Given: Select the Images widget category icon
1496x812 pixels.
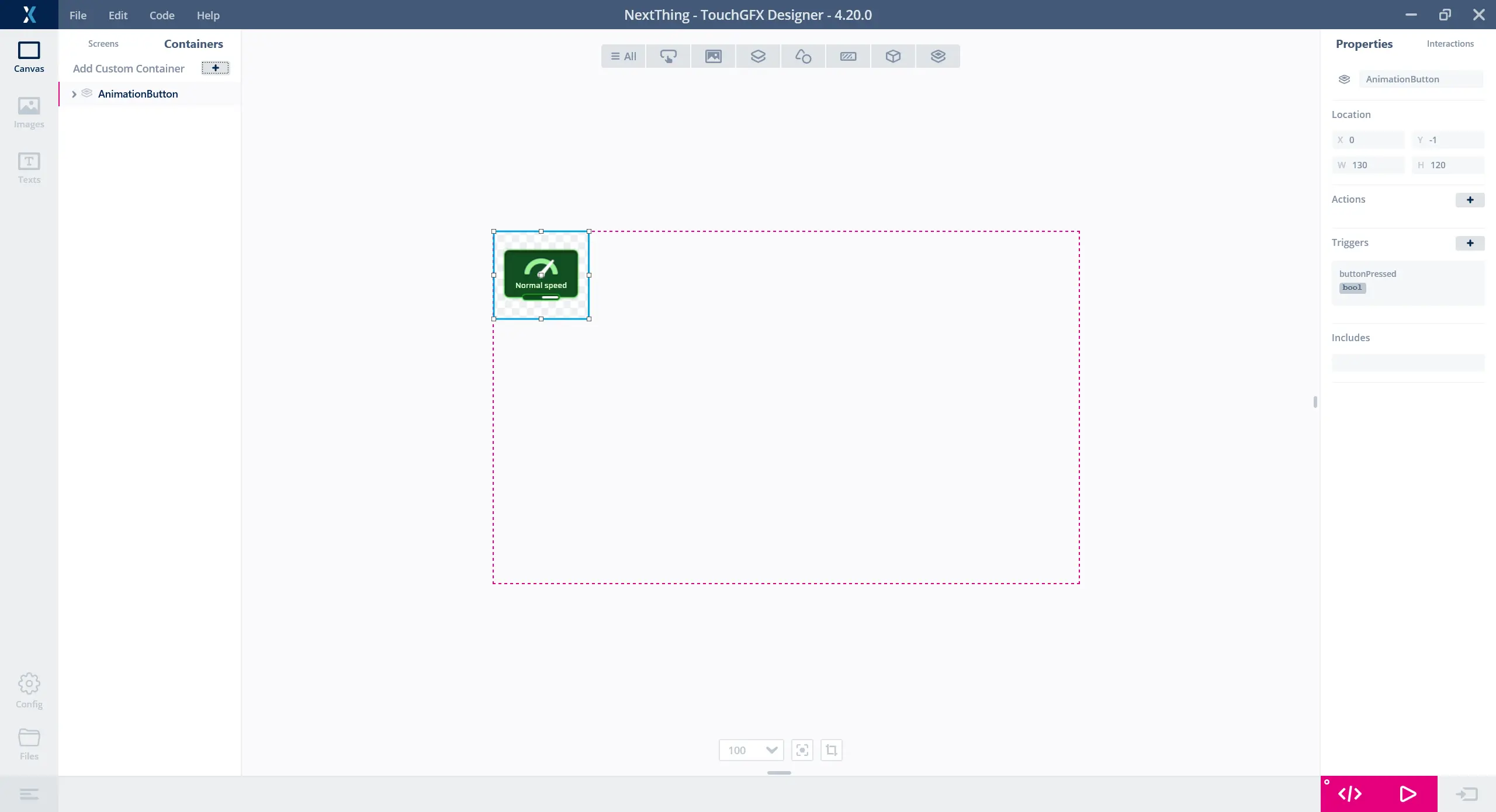Looking at the screenshot, I should (x=713, y=56).
